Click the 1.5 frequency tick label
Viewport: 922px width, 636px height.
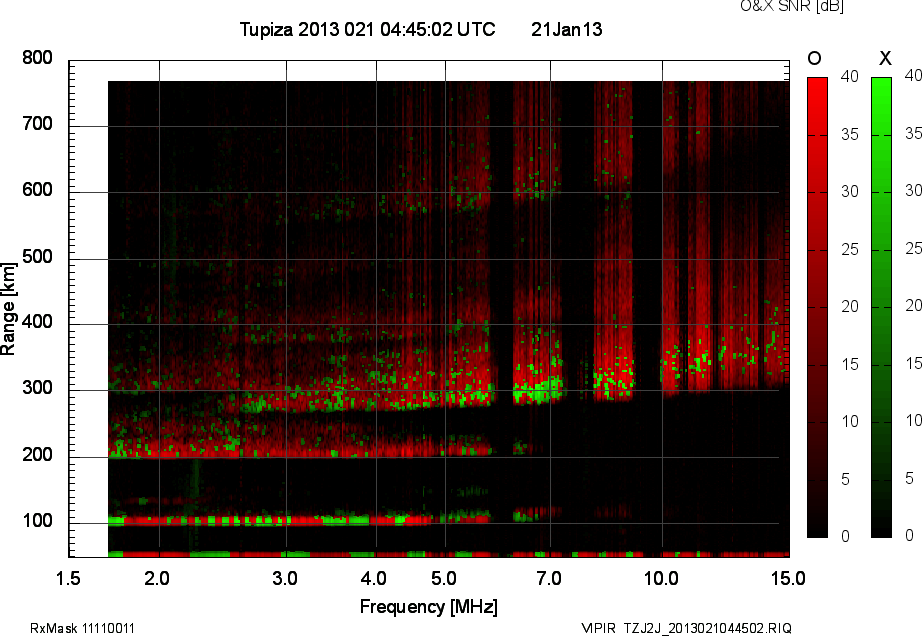click(x=68, y=579)
